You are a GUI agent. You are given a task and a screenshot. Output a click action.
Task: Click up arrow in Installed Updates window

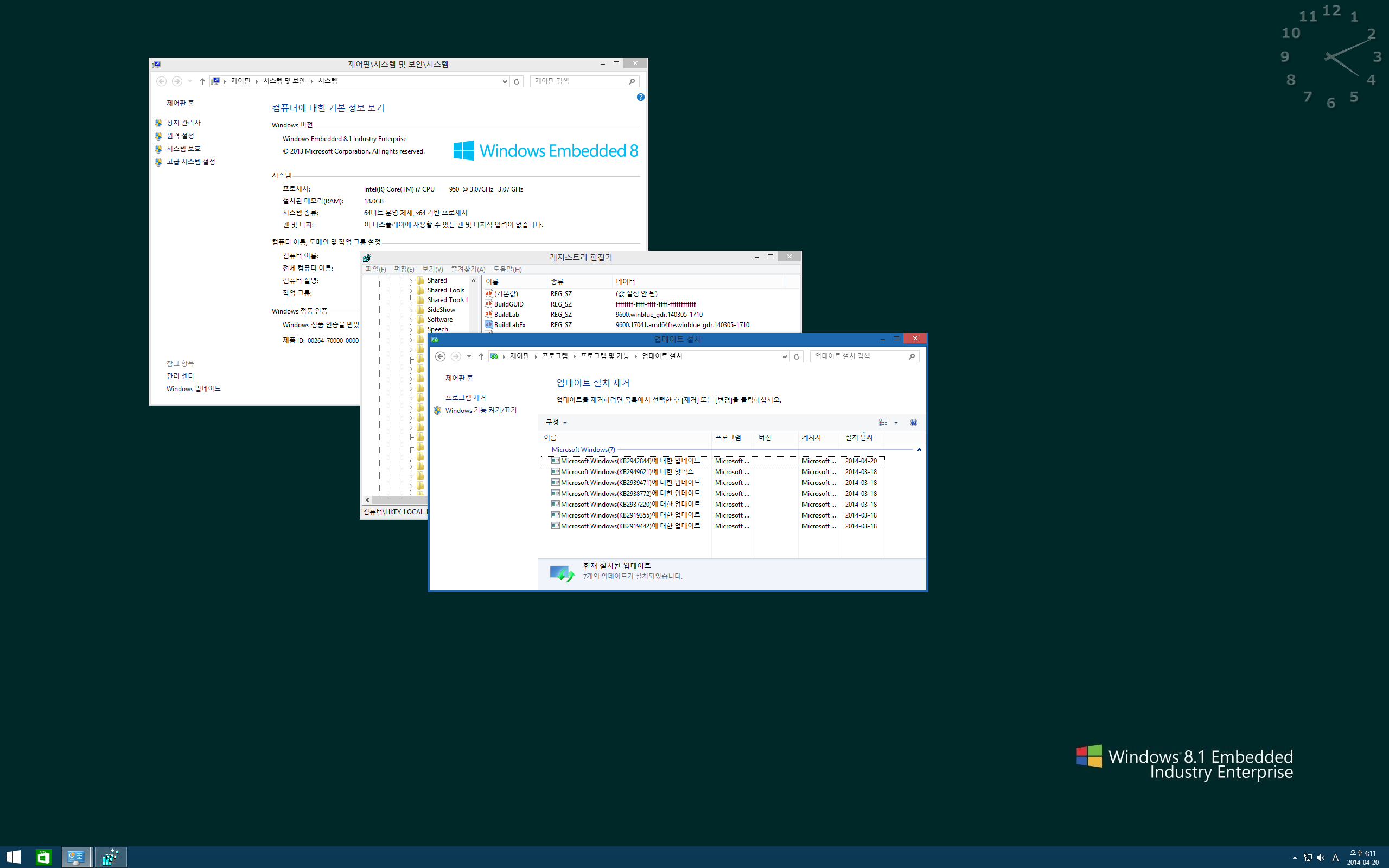[481, 356]
